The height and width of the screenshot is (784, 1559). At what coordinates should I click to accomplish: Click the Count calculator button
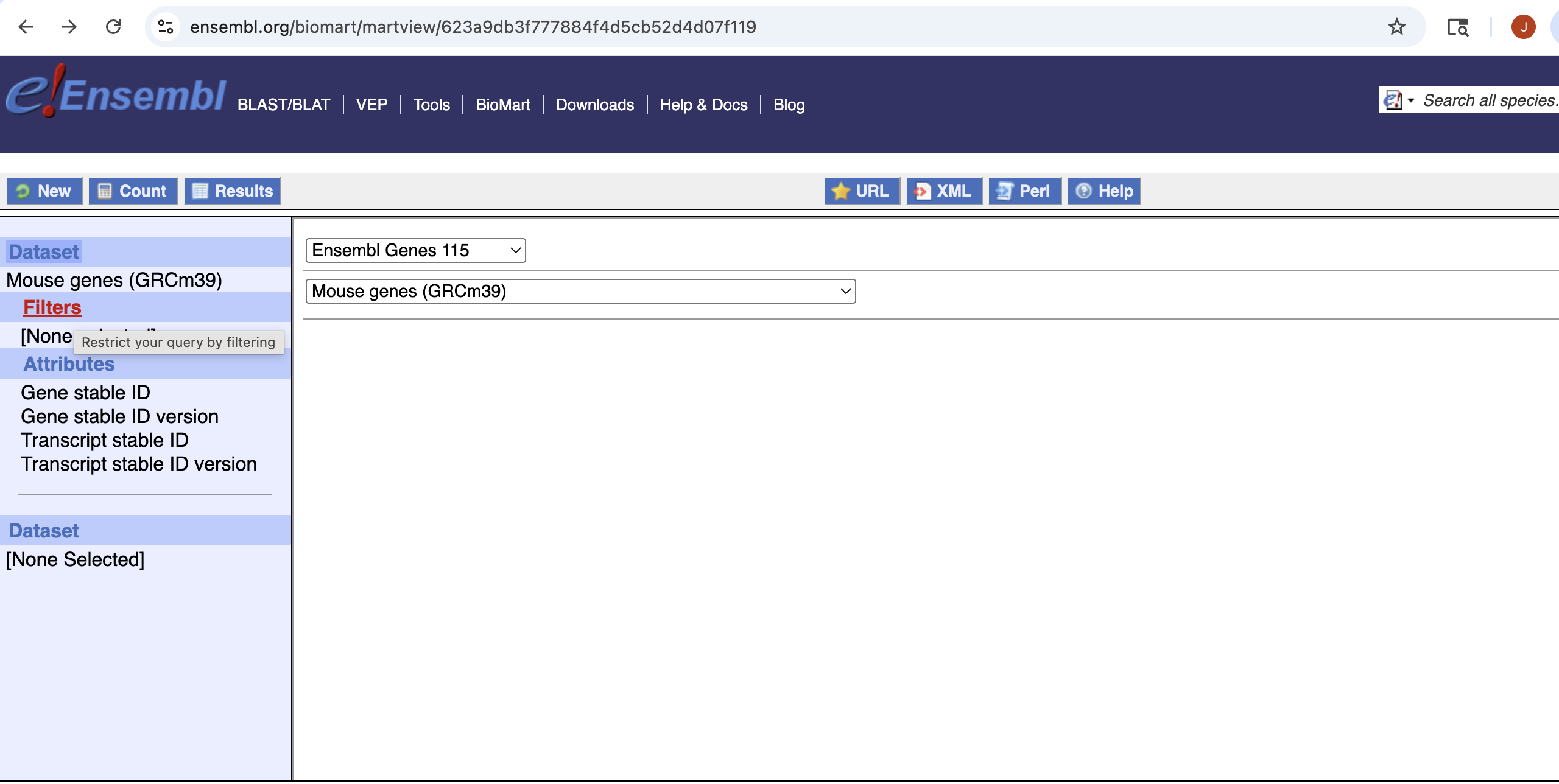pos(133,191)
